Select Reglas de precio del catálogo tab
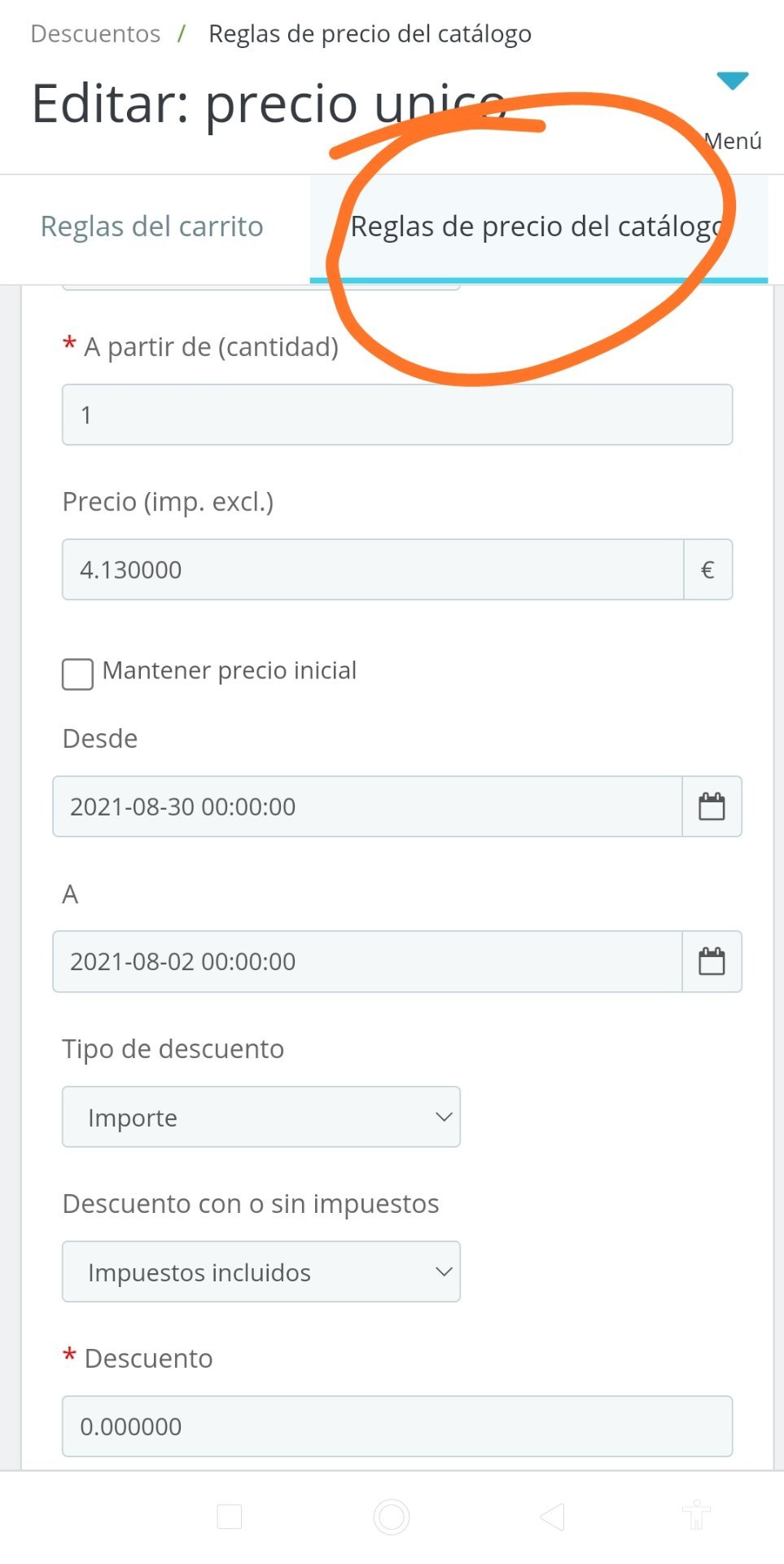The height and width of the screenshot is (1564, 784). (537, 226)
